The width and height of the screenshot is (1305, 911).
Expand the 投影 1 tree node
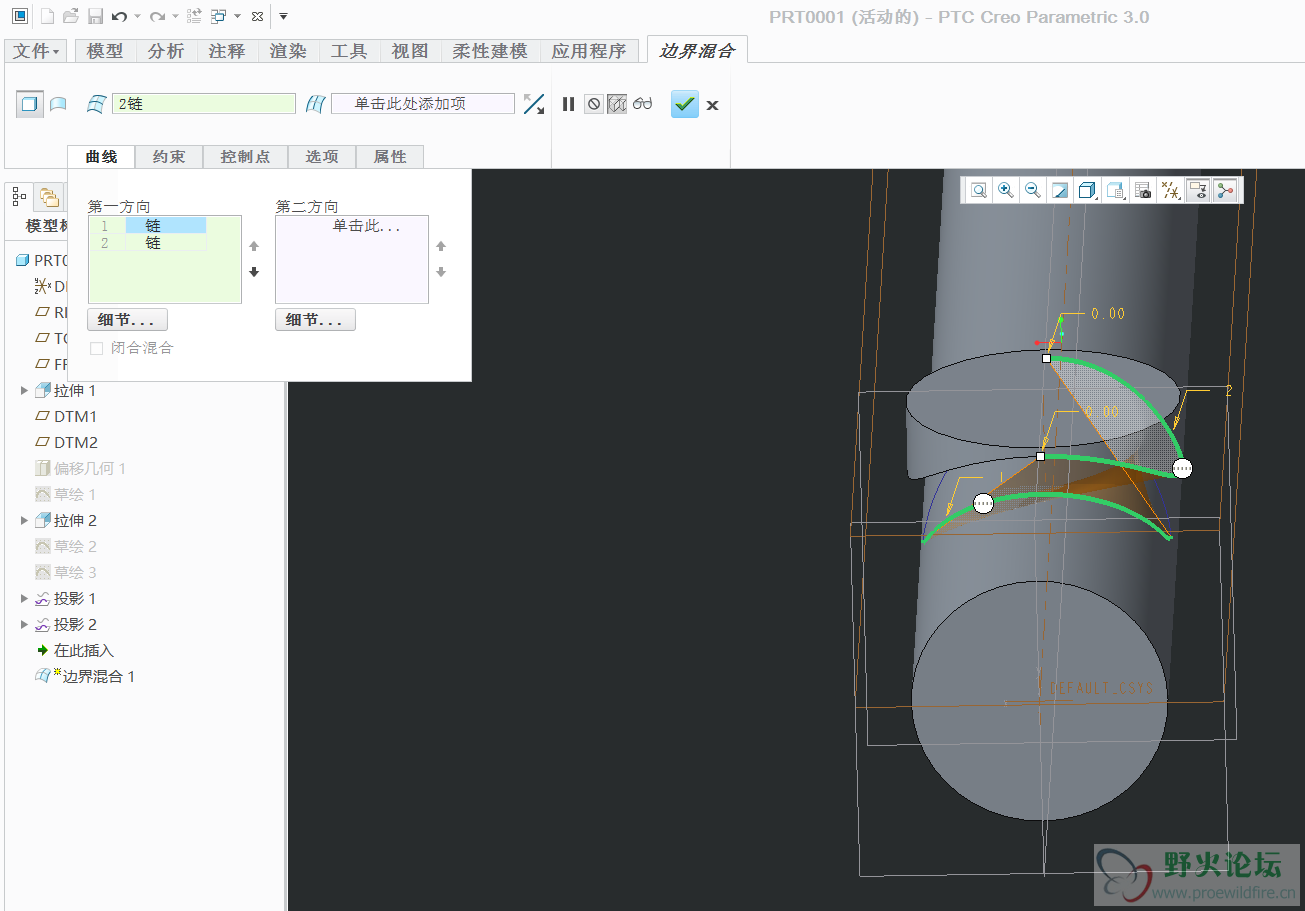point(25,598)
